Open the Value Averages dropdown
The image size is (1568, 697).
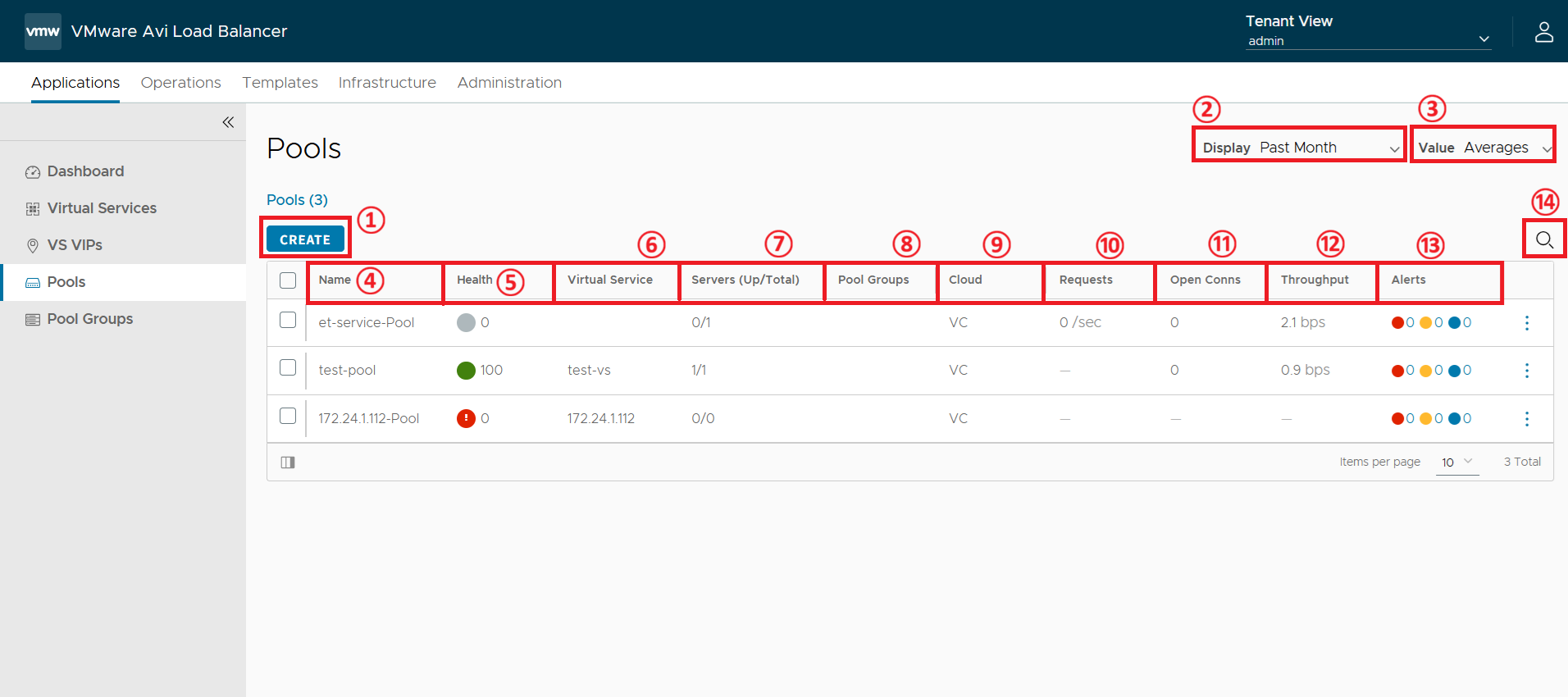point(1484,148)
